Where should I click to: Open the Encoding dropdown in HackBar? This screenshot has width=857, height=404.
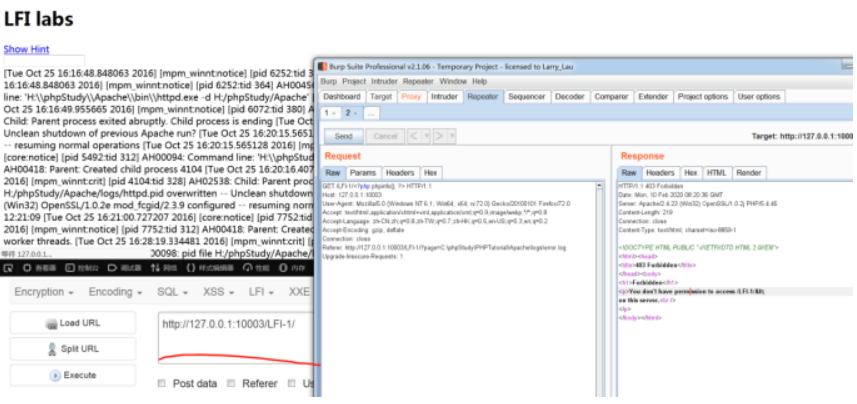point(115,292)
